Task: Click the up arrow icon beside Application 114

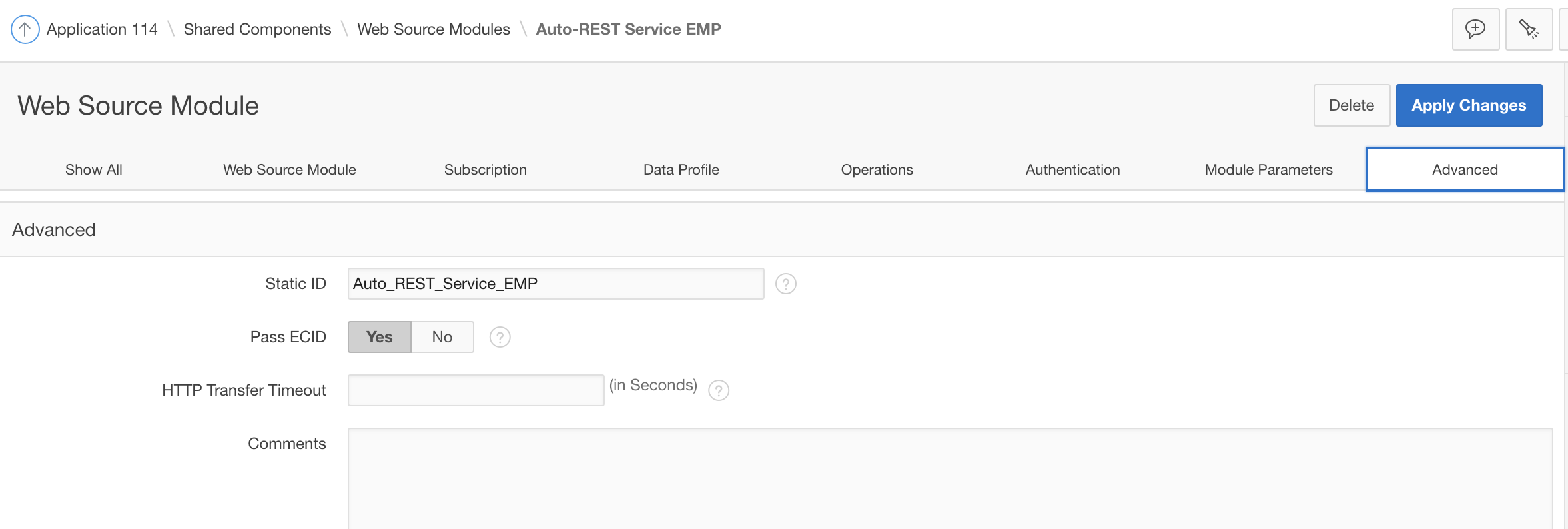Action: [25, 29]
